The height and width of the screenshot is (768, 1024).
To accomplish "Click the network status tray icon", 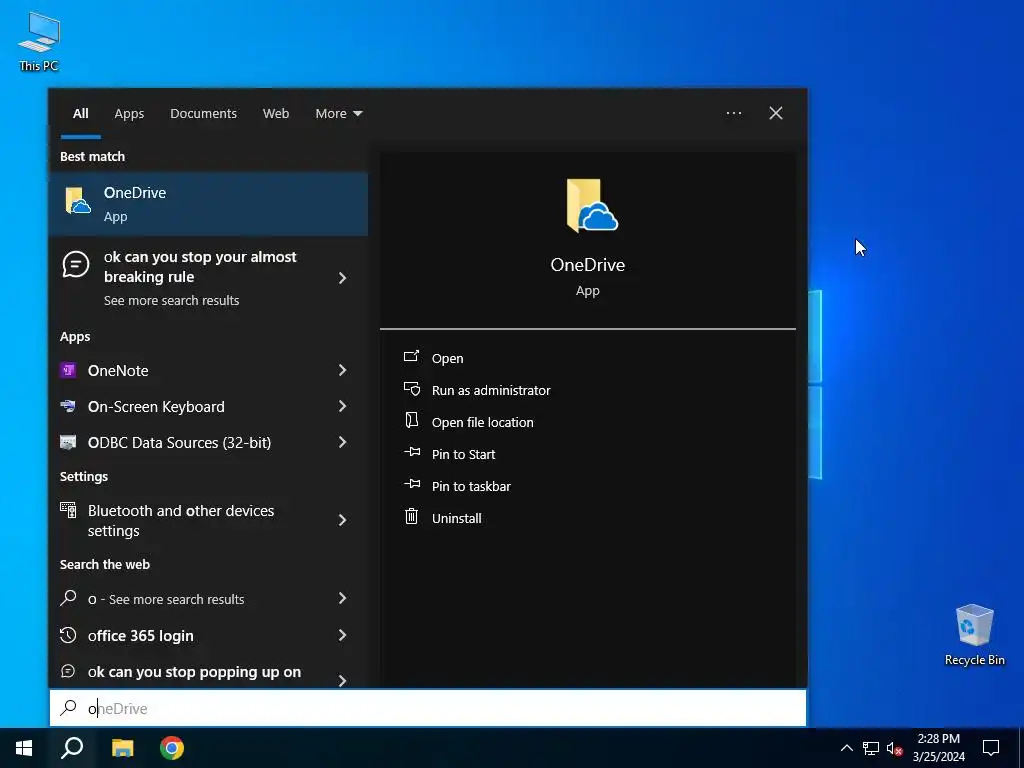I will tap(871, 748).
